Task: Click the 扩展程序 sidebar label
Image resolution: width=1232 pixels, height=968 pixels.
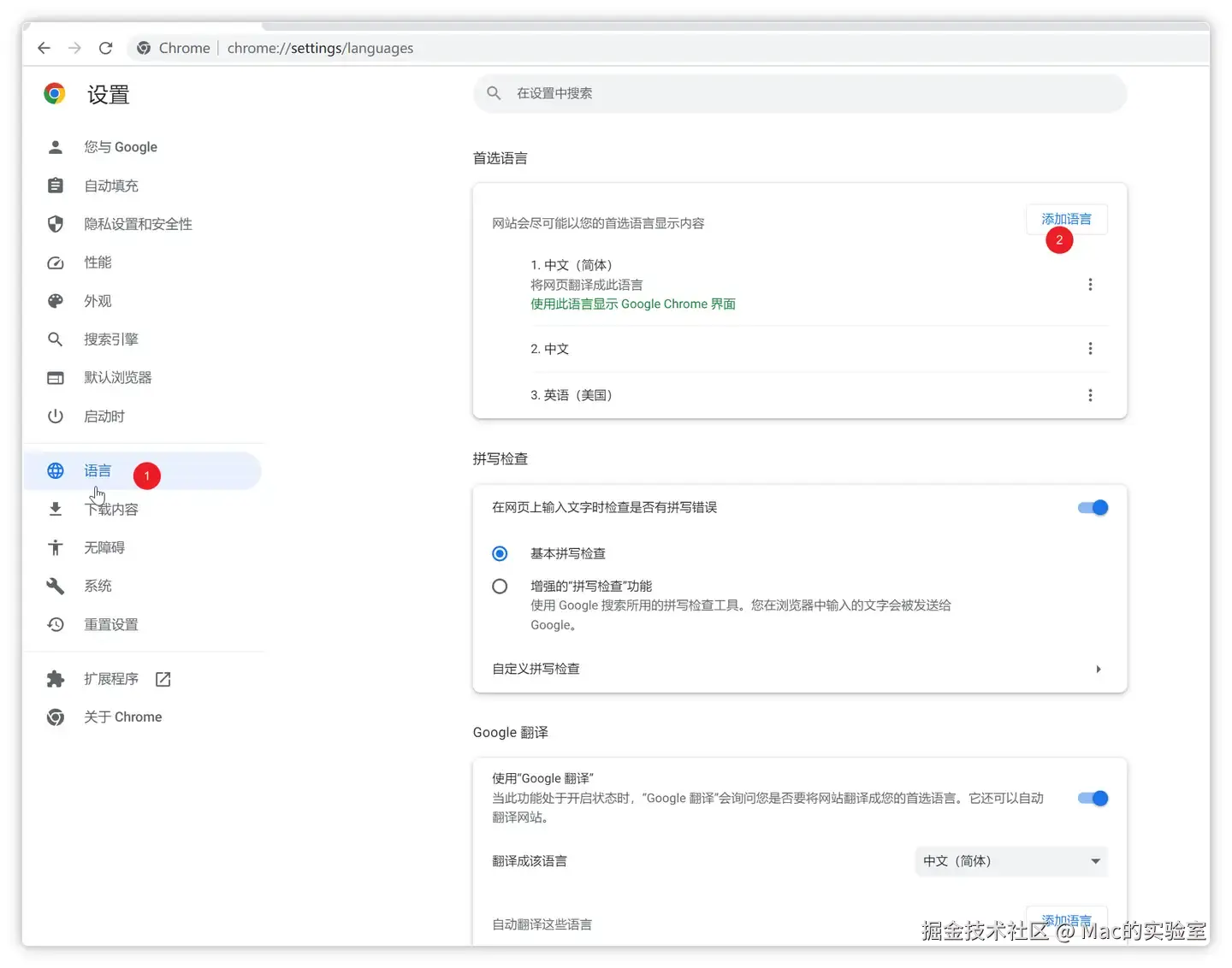Action: pos(111,679)
